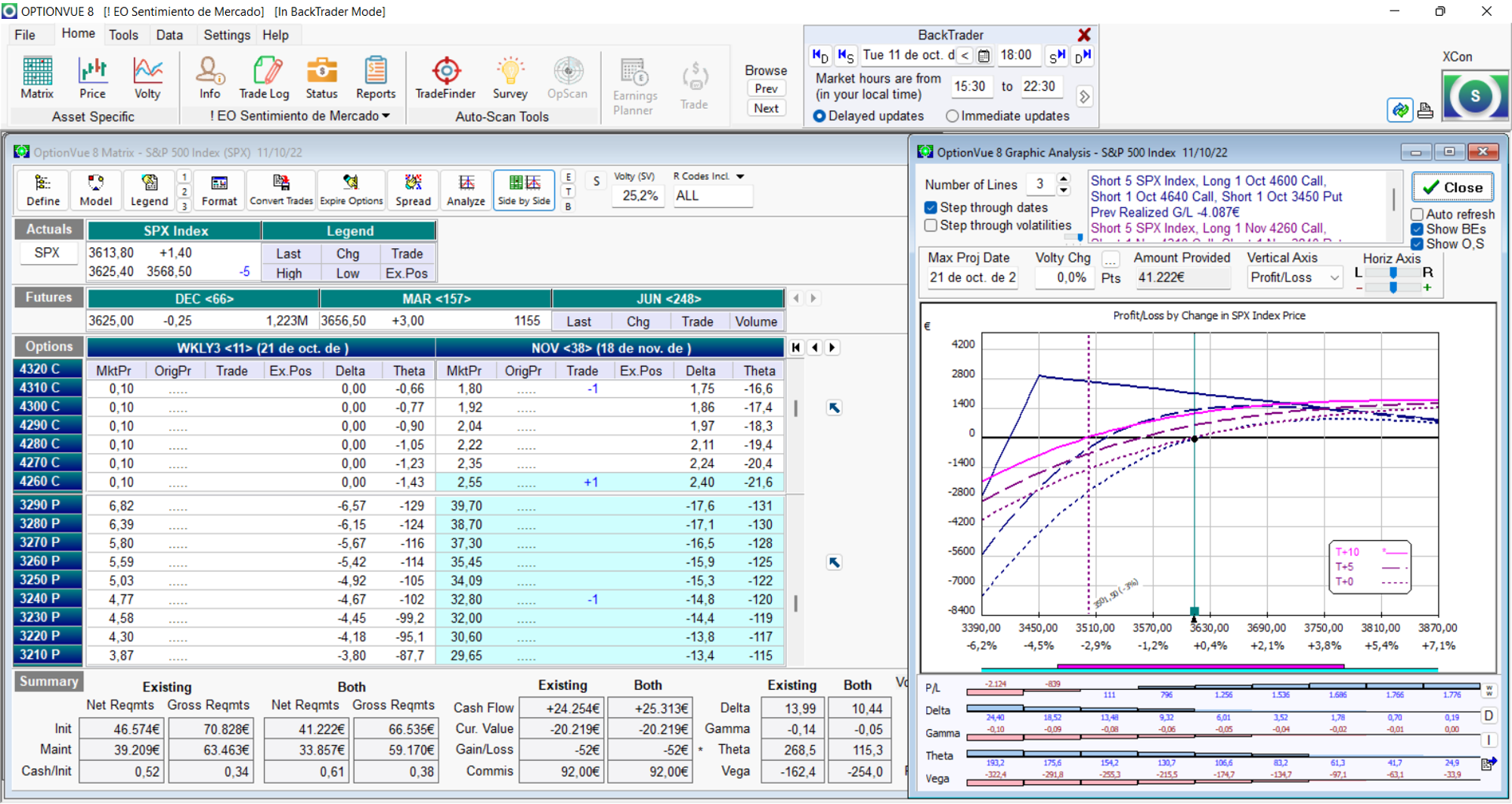
Task: Click the Analyze icon in Matrix toolbar
Action: click(466, 190)
